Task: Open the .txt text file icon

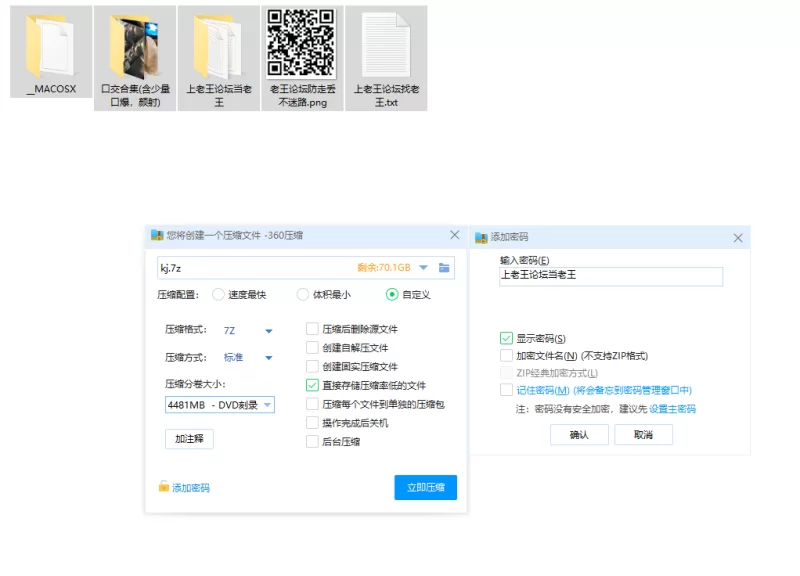Action: click(385, 46)
